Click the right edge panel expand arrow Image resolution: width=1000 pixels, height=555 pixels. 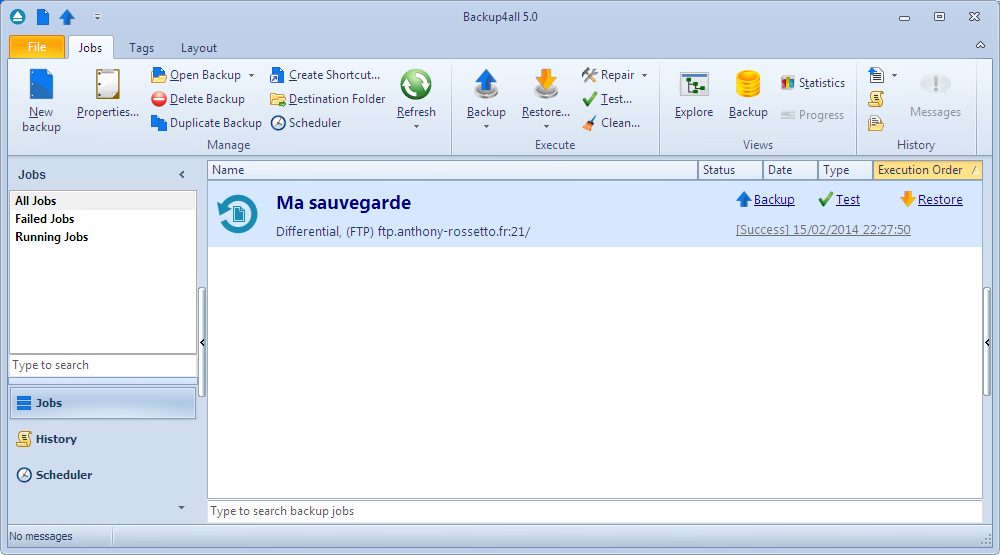click(x=987, y=343)
